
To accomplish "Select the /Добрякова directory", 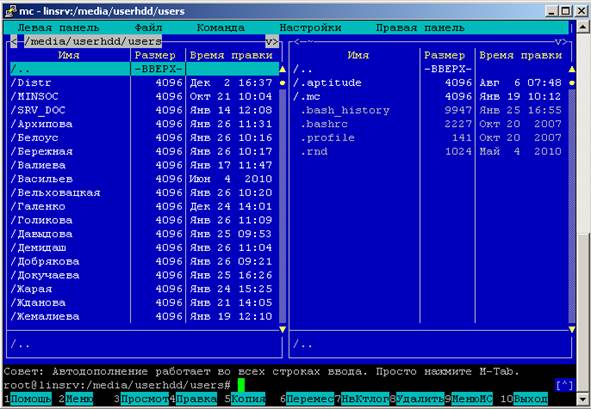I will (x=144, y=262).
